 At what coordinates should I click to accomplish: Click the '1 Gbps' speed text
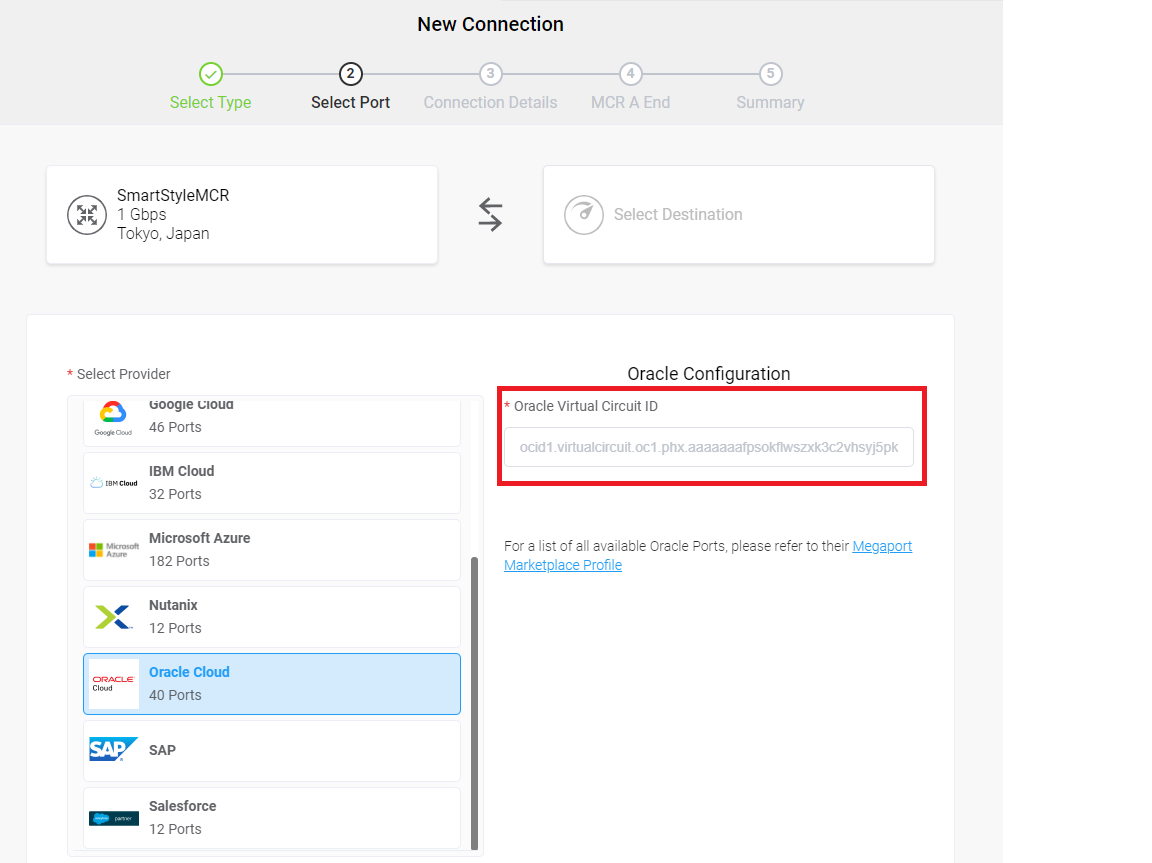(142, 214)
